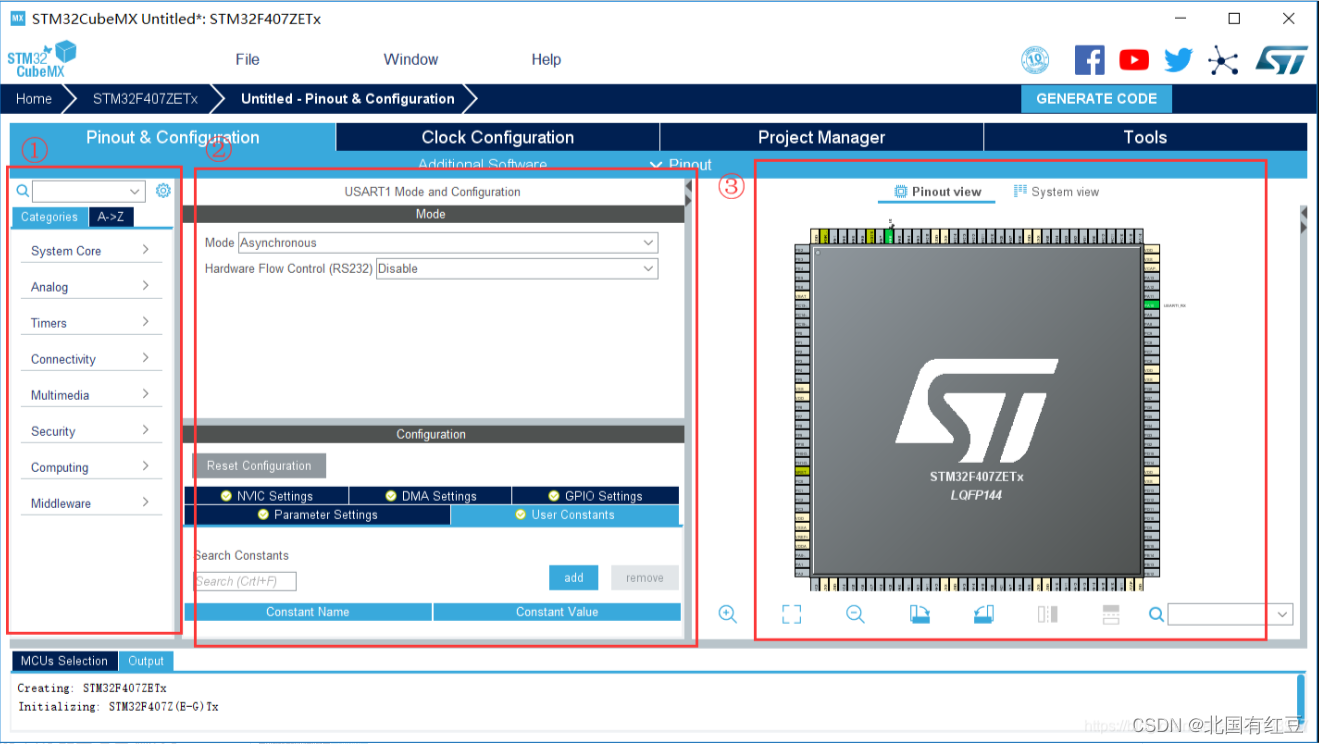Switch to the System view toggle
This screenshot has width=1319, height=744.
pyautogui.click(x=1056, y=191)
